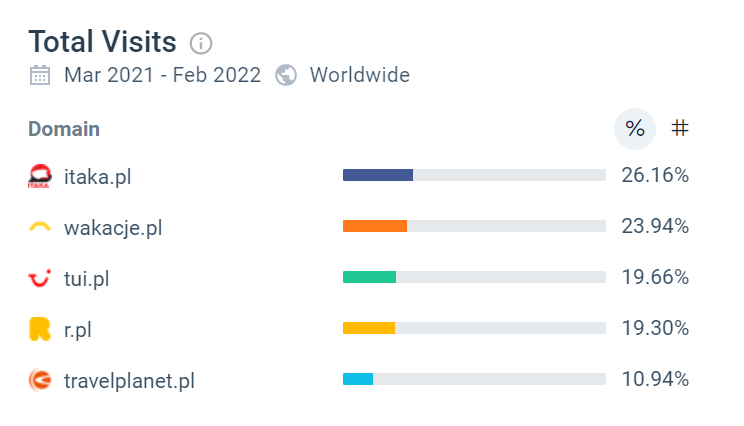
Task: Click the wakacje.pl yellow arc logo
Action: (x=40, y=227)
